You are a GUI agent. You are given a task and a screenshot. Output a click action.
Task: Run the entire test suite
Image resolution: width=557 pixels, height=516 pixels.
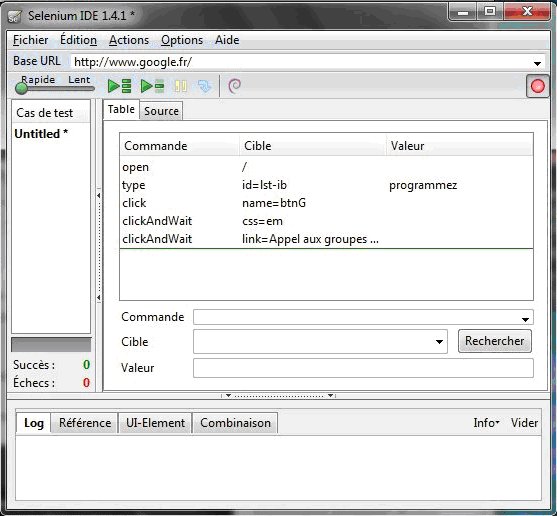tap(119, 86)
